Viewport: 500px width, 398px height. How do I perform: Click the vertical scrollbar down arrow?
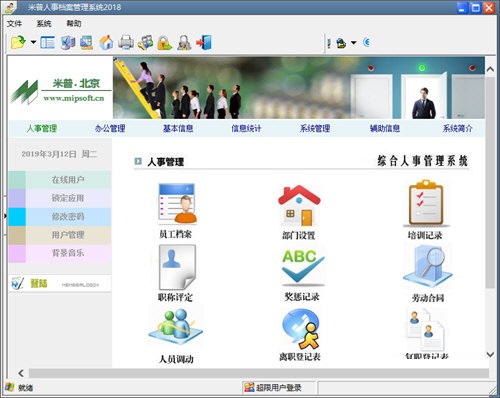coord(490,354)
